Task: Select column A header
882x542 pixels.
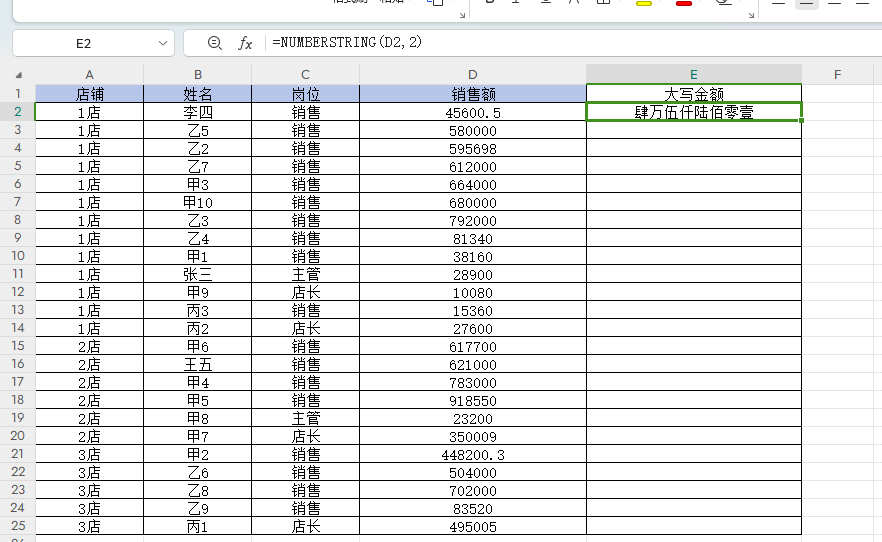Action: click(x=89, y=74)
